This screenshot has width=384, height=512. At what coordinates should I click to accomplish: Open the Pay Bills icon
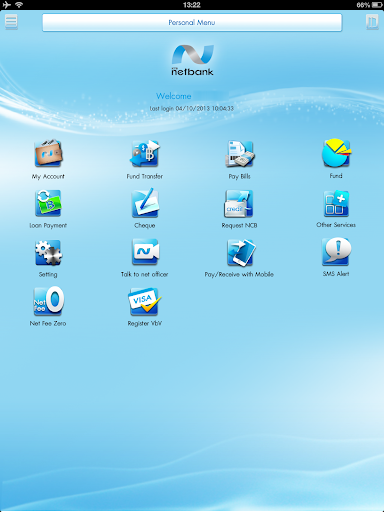(240, 153)
